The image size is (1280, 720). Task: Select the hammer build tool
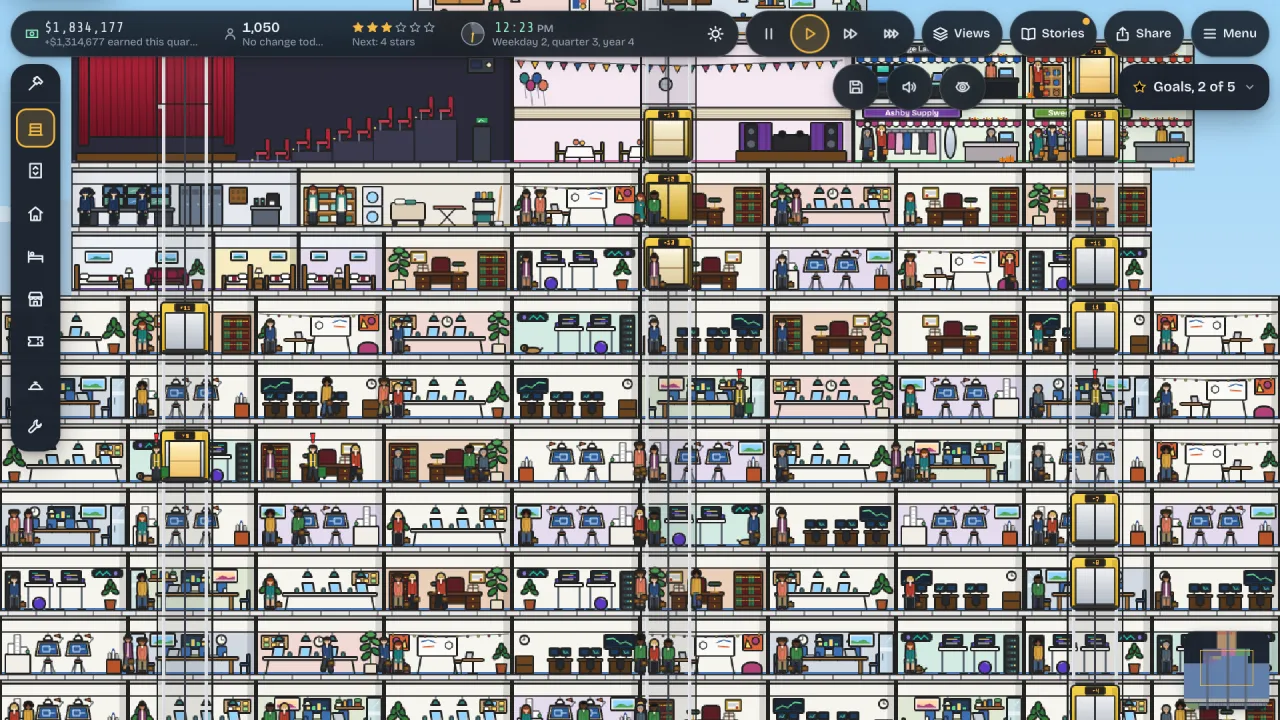[35, 83]
